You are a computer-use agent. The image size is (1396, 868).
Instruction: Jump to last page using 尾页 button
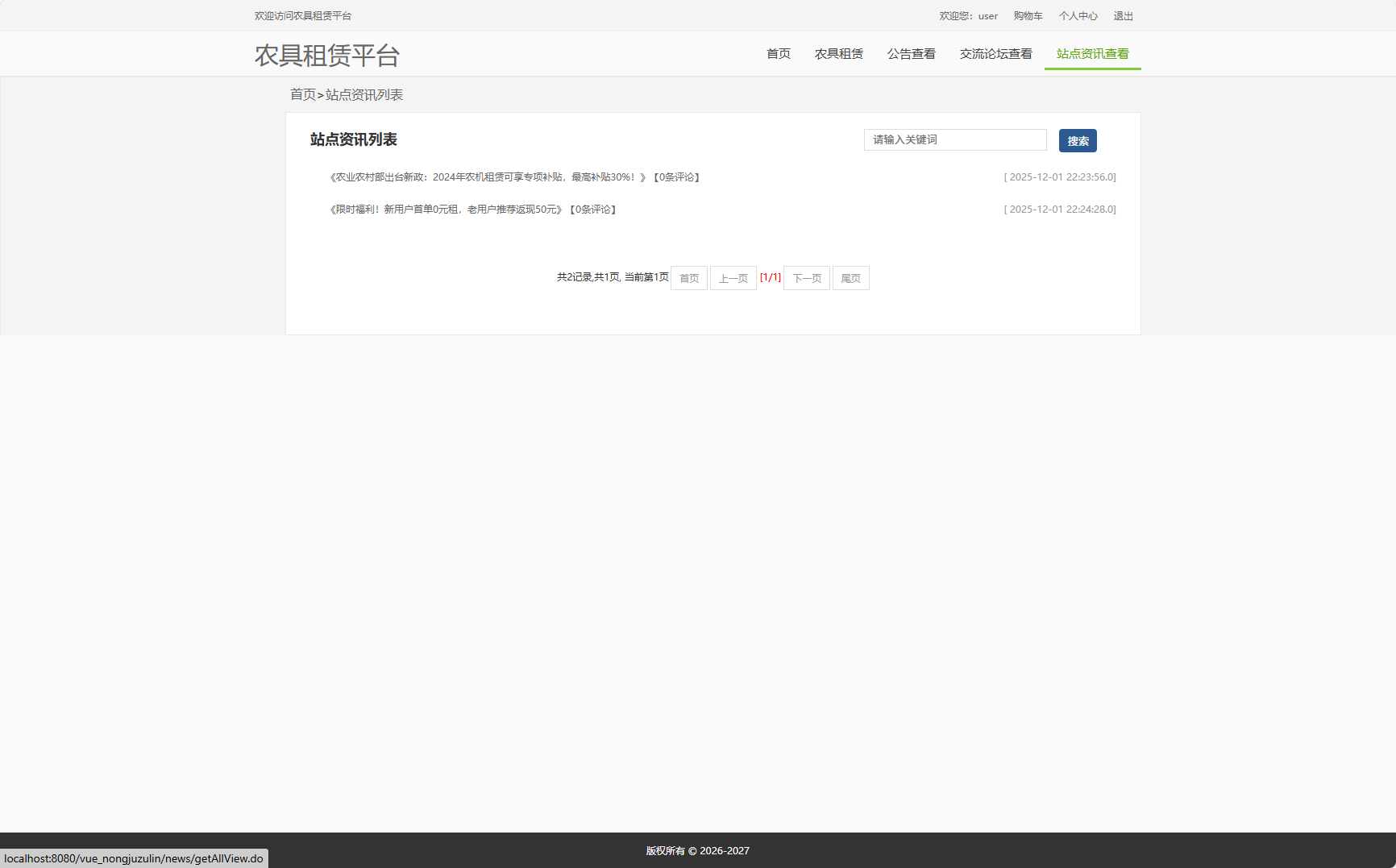tap(850, 277)
